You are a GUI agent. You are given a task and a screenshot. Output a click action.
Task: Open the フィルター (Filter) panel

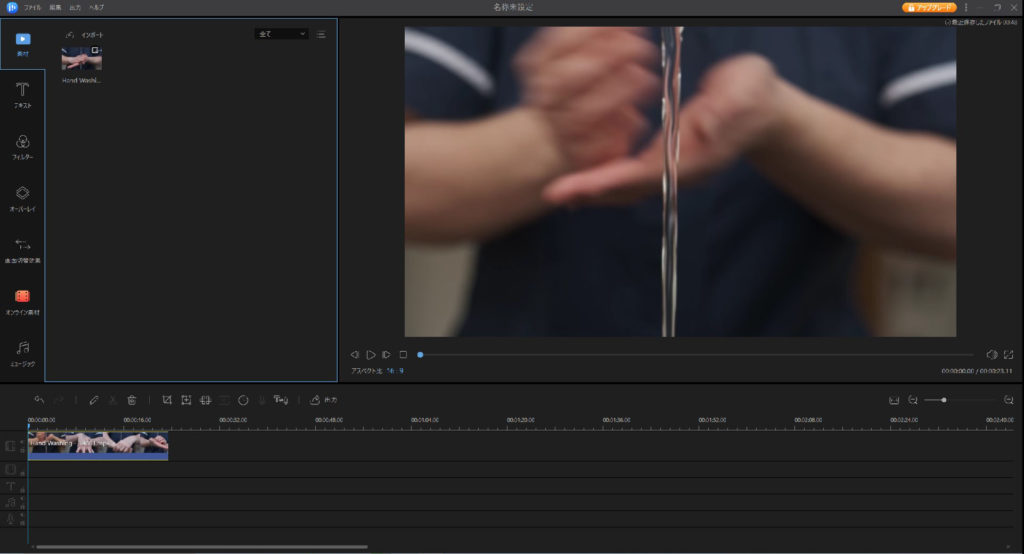click(23, 147)
